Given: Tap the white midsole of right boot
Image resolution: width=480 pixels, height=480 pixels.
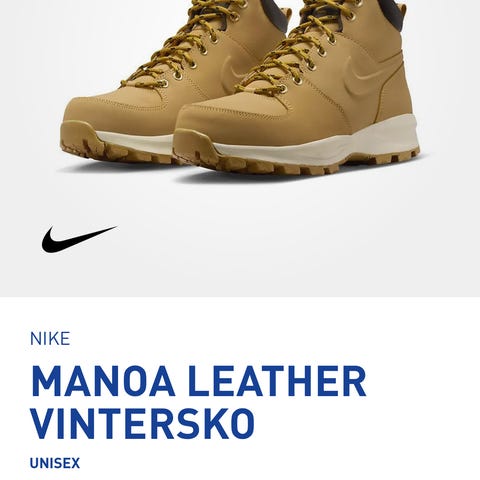Looking at the screenshot, I should click(320, 147).
